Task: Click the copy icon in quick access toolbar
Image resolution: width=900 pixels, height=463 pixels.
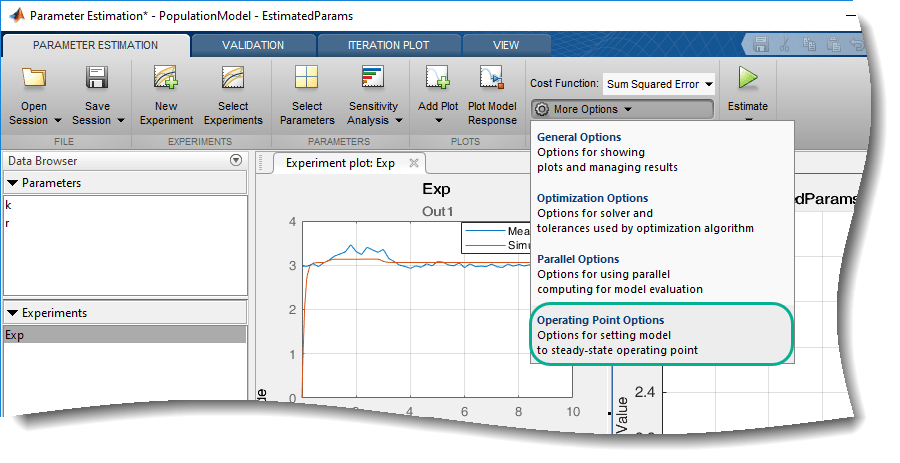Action: (810, 44)
